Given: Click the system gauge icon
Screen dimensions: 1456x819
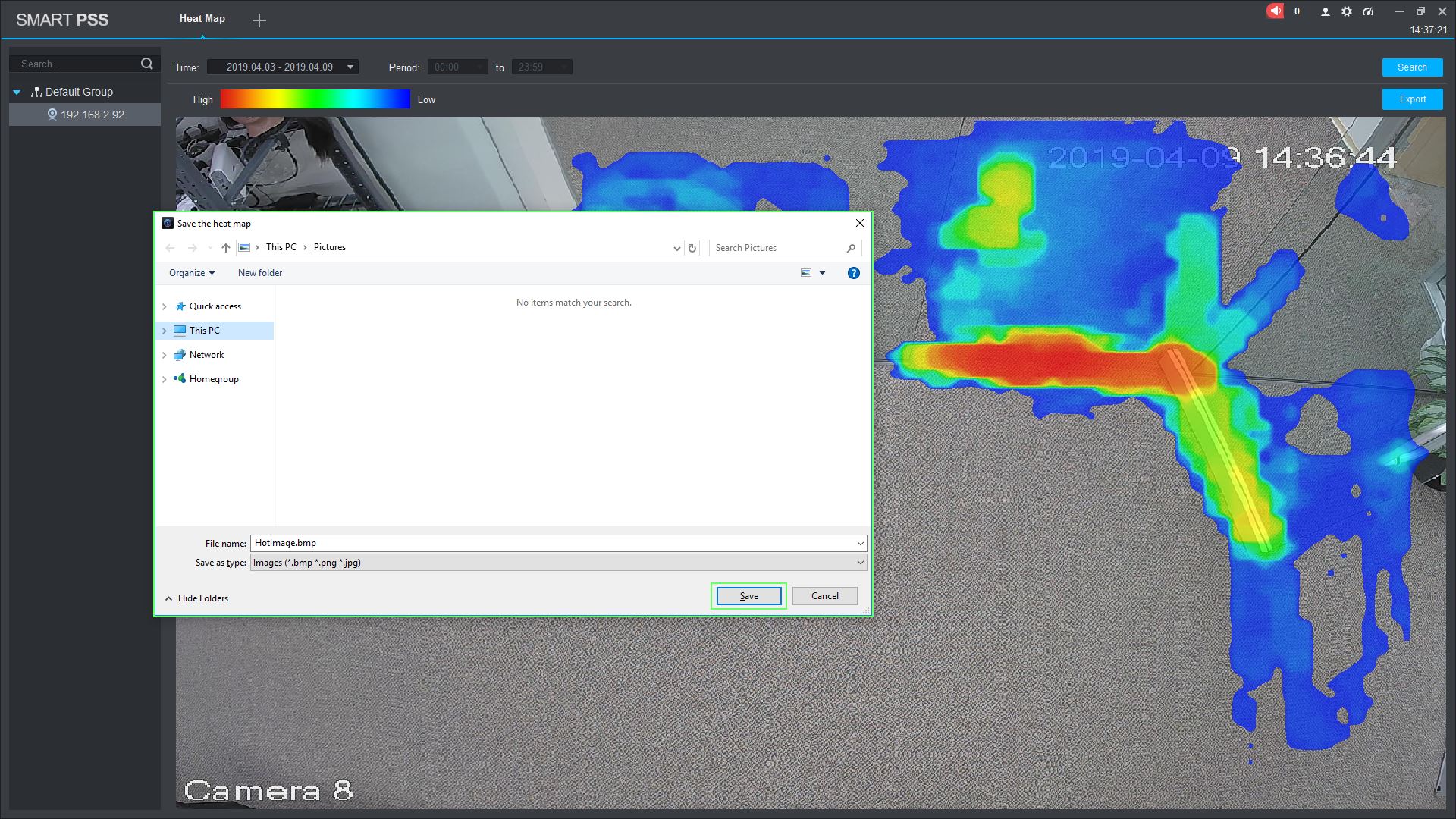Looking at the screenshot, I should click(x=1367, y=12).
